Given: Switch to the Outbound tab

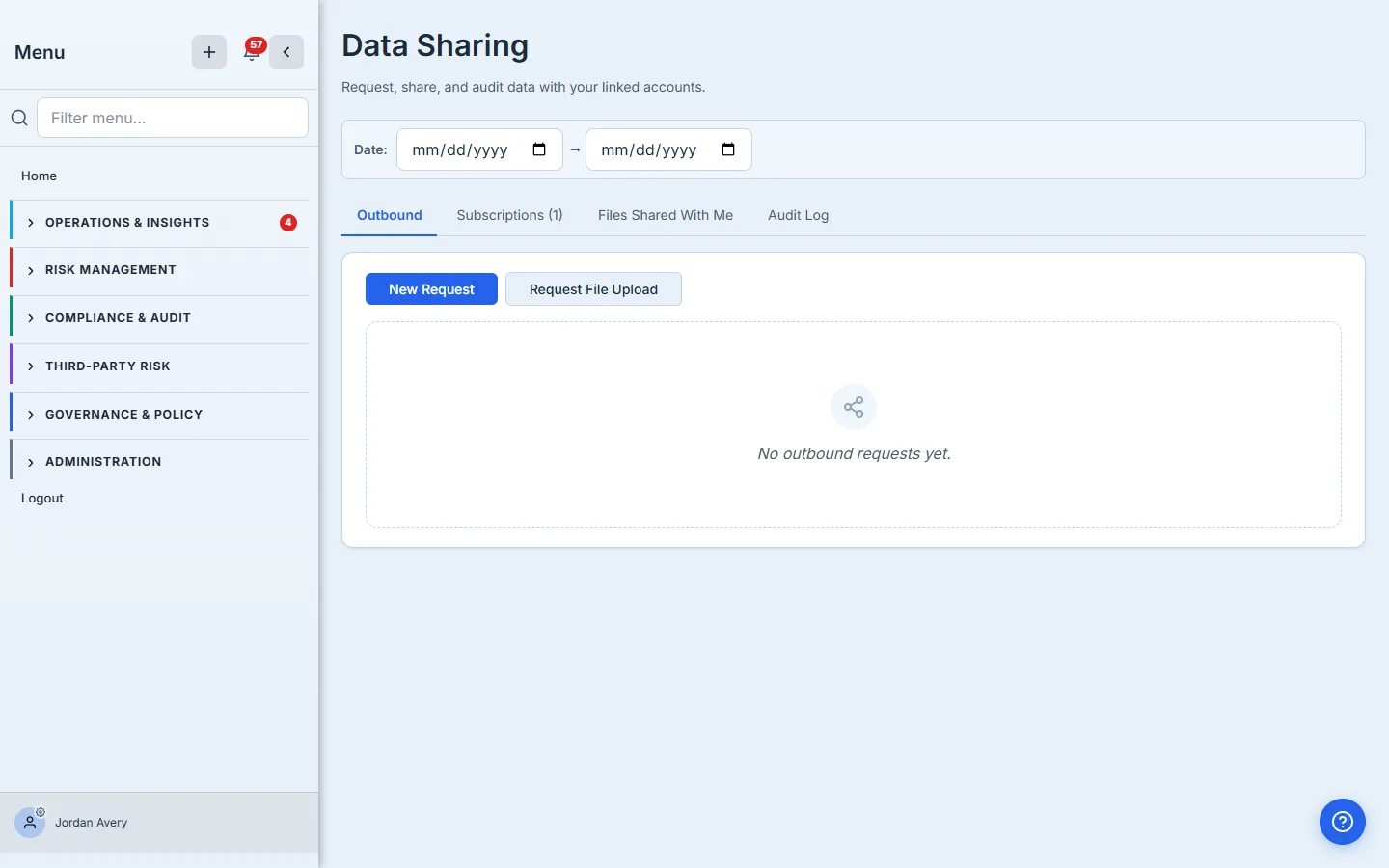Looking at the screenshot, I should coord(390,215).
